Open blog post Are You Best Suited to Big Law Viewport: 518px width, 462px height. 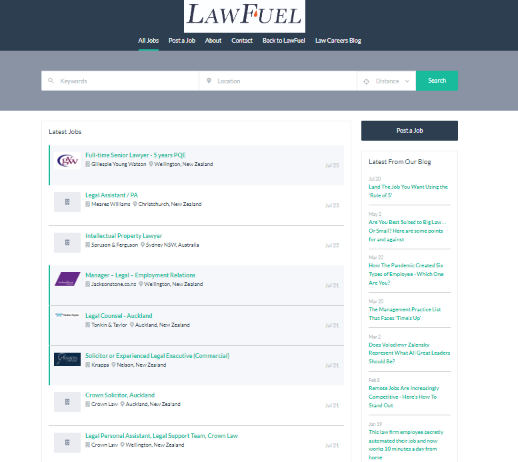coord(407,231)
